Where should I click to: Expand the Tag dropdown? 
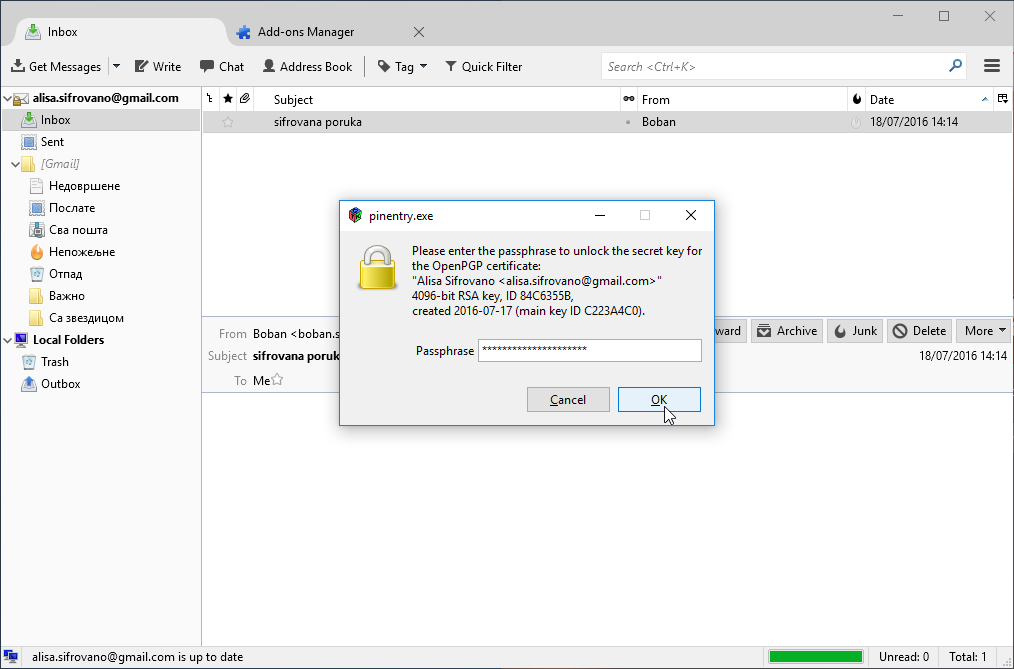[x=424, y=66]
